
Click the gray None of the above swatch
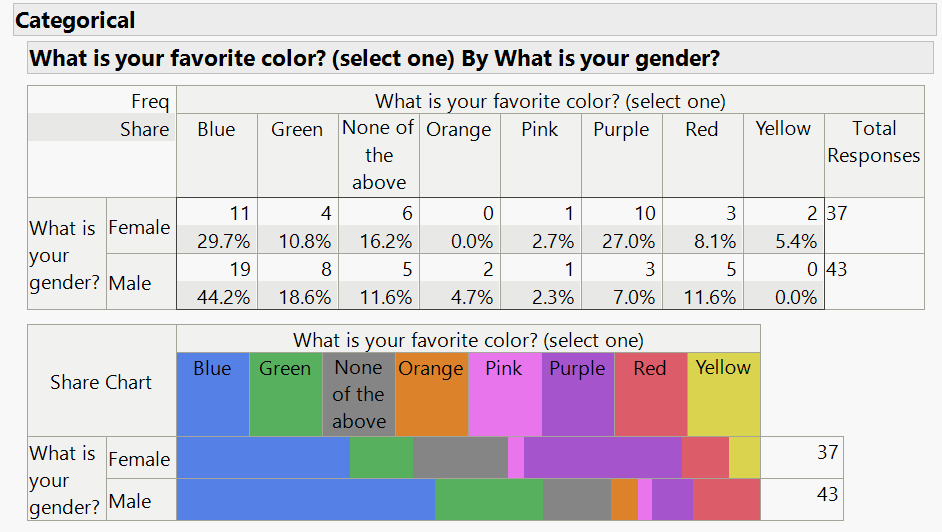[358, 394]
